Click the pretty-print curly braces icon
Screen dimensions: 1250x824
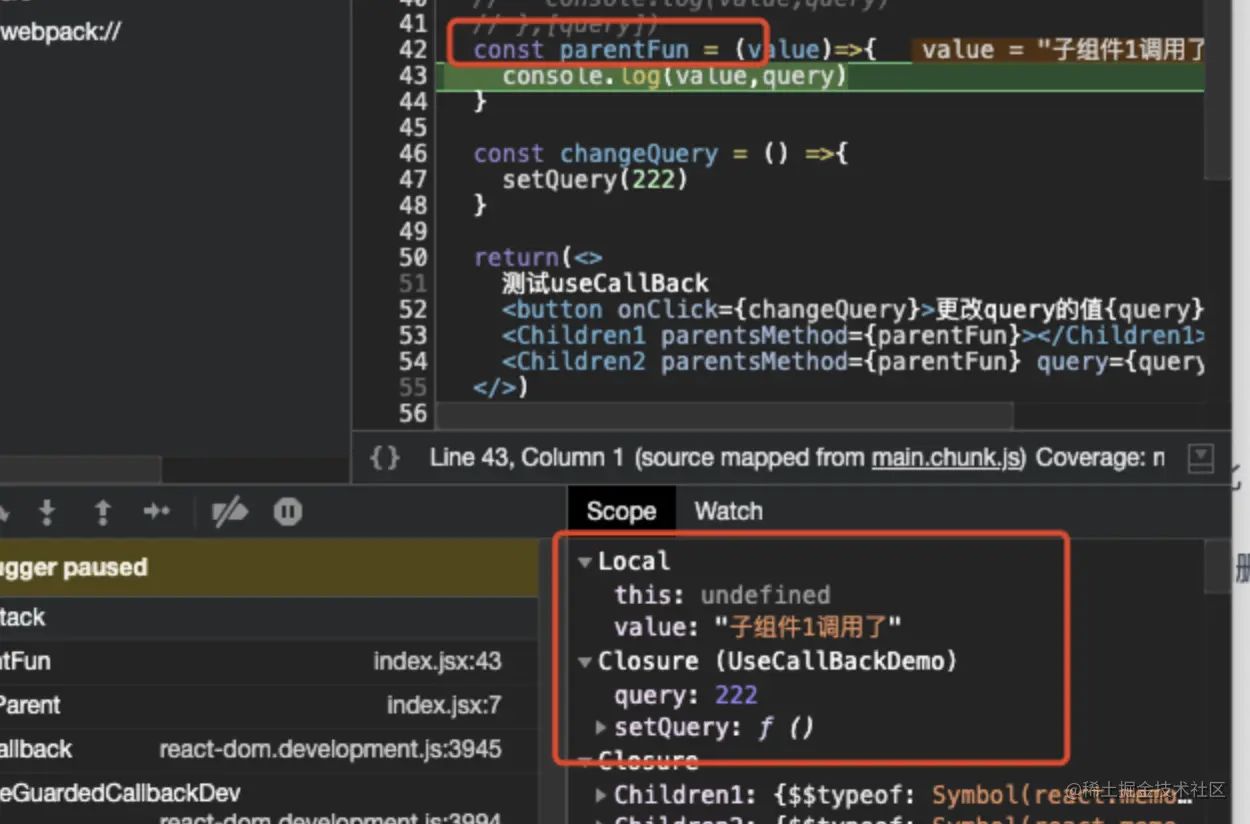[x=384, y=458]
